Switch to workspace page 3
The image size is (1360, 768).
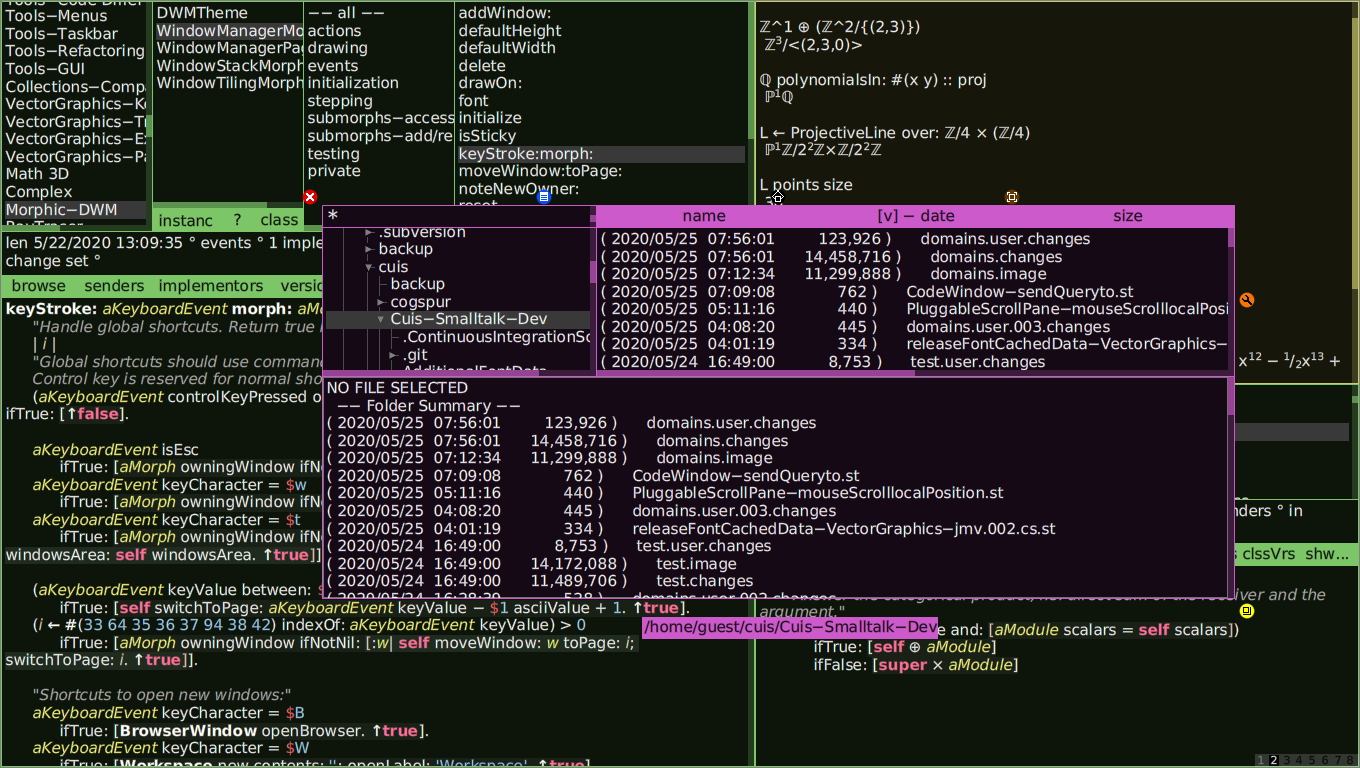coord(1287,761)
